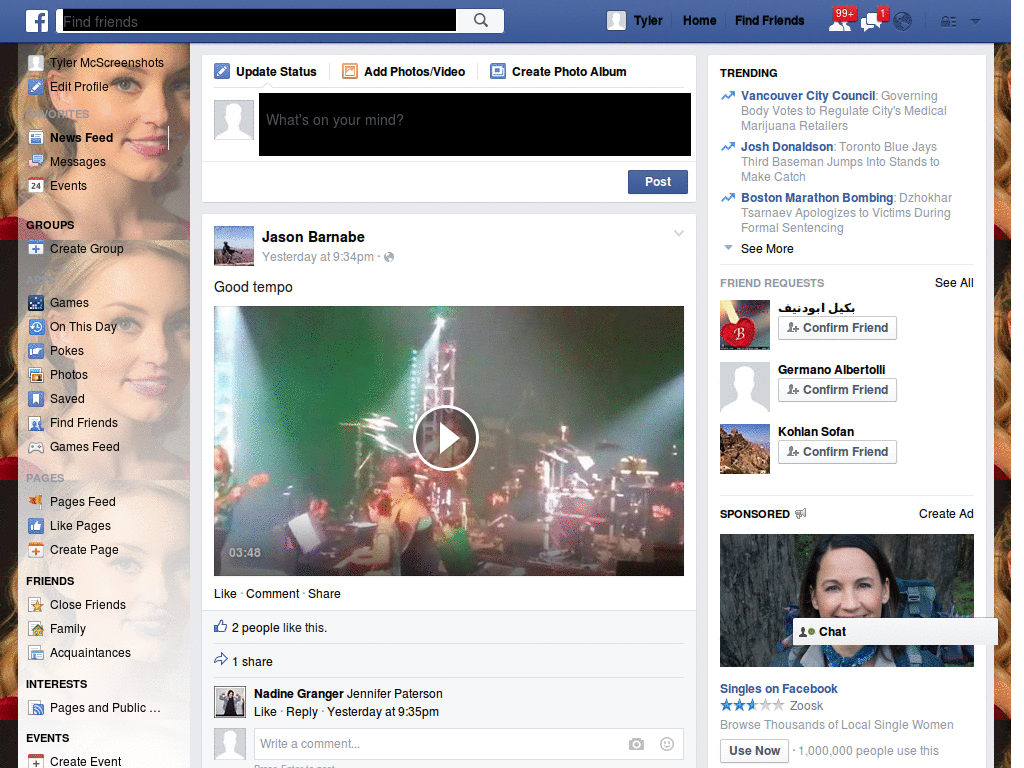Image resolution: width=1024 pixels, height=768 pixels.
Task: Click the What's on your mind box
Action: [475, 124]
